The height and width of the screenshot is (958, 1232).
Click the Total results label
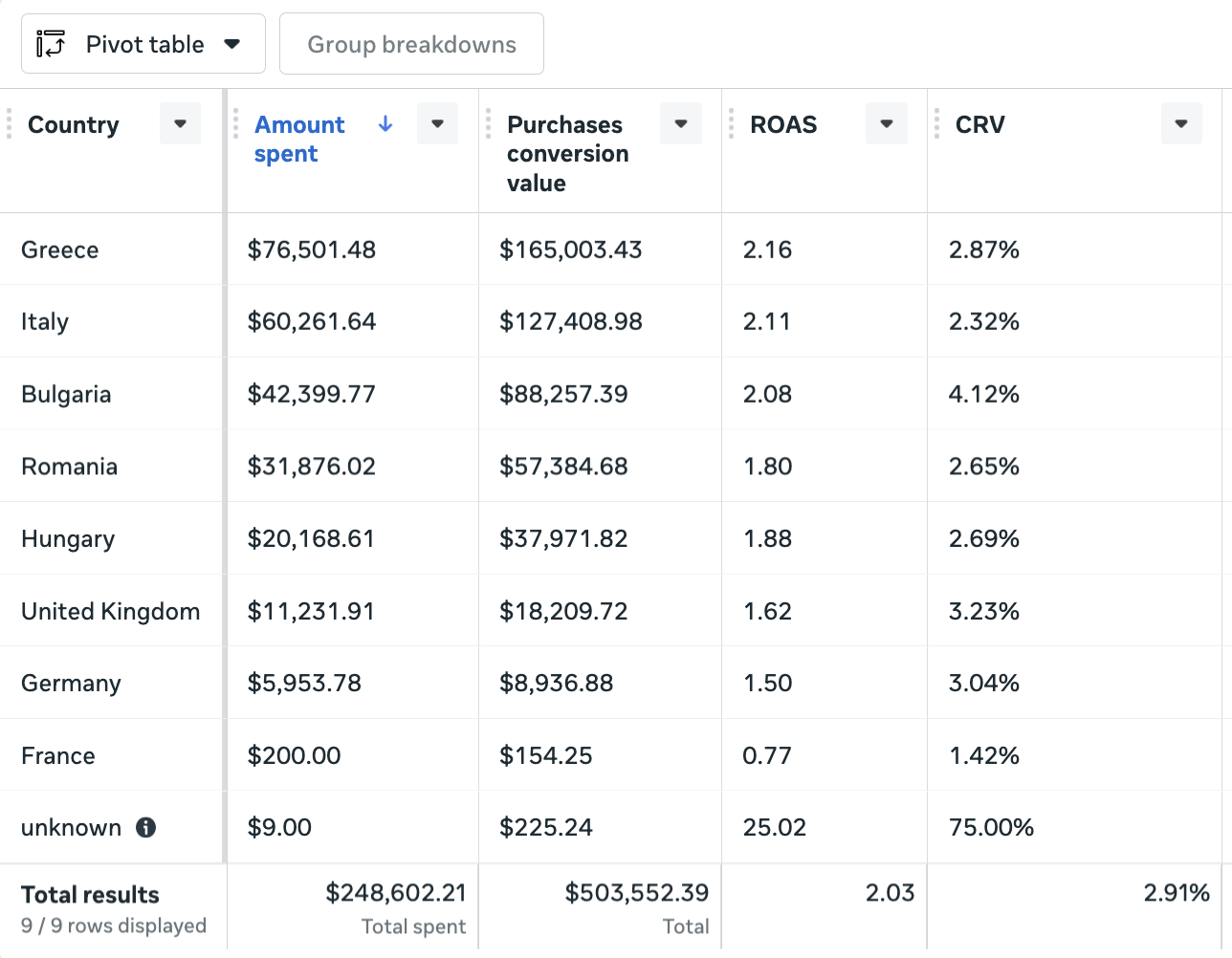(x=90, y=895)
